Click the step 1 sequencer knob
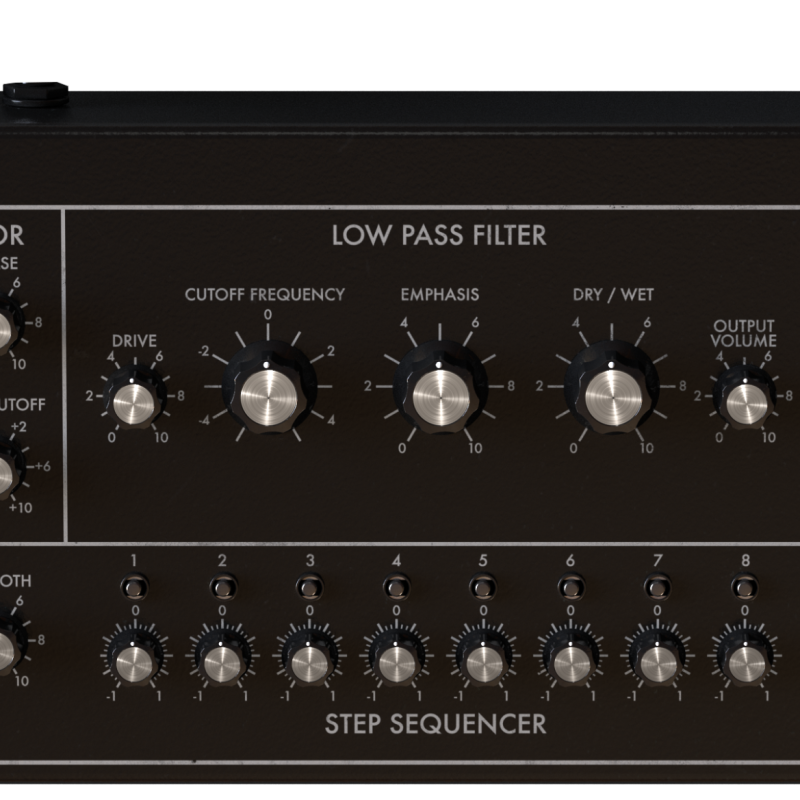The image size is (800, 800). (x=135, y=660)
